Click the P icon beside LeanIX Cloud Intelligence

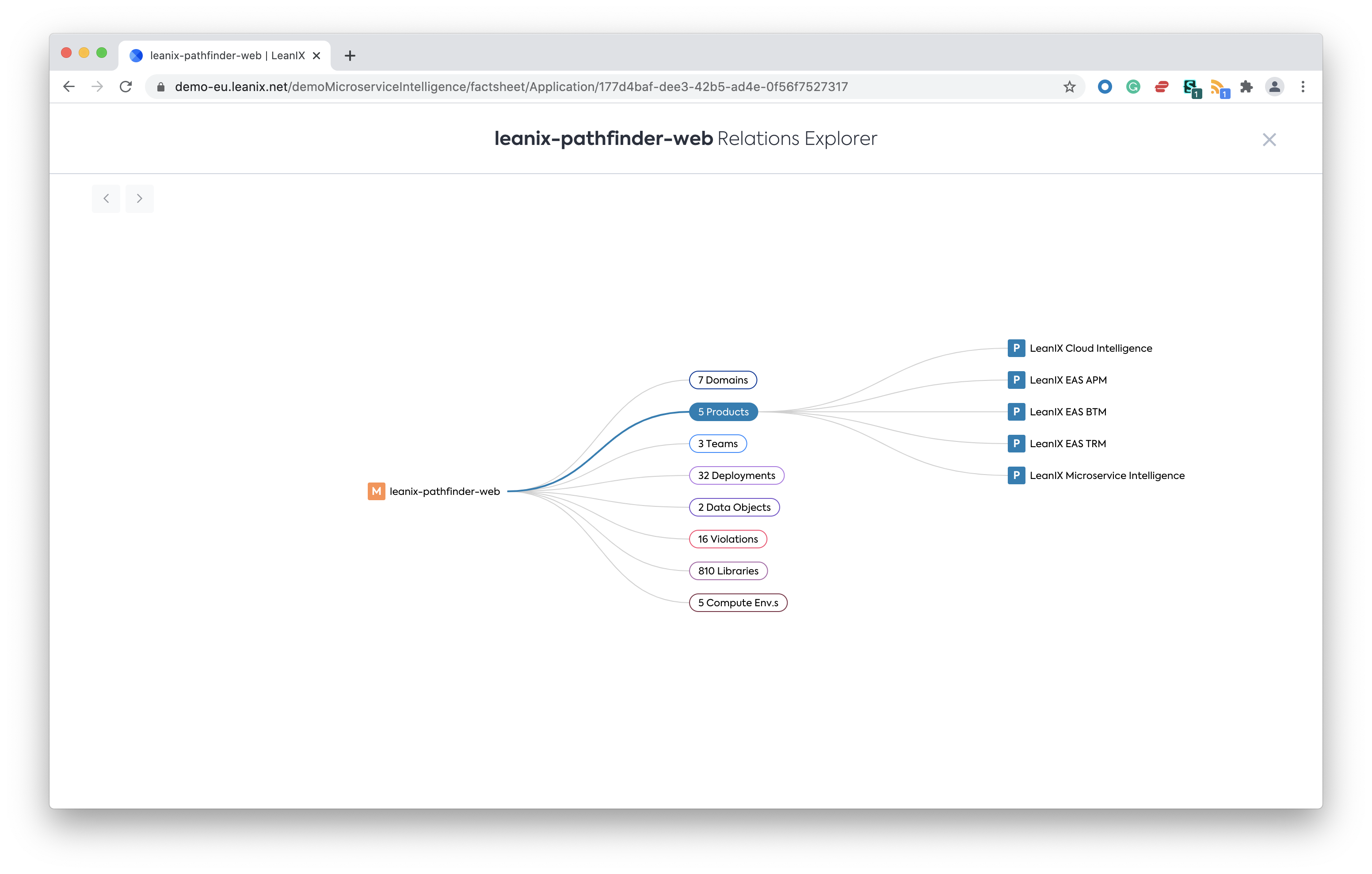click(1016, 348)
